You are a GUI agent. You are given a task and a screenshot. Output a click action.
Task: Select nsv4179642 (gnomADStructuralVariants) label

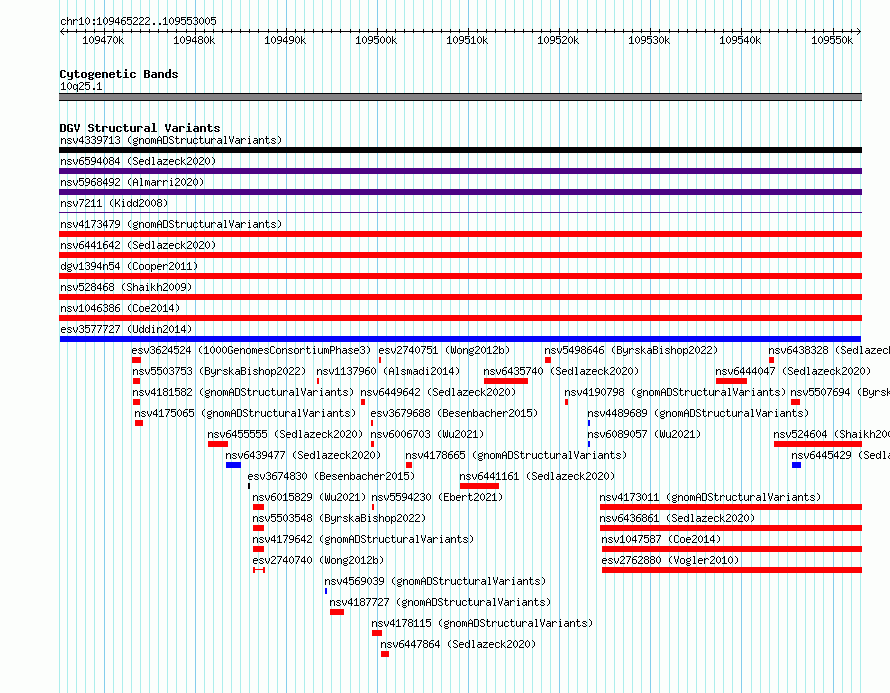tap(363, 539)
